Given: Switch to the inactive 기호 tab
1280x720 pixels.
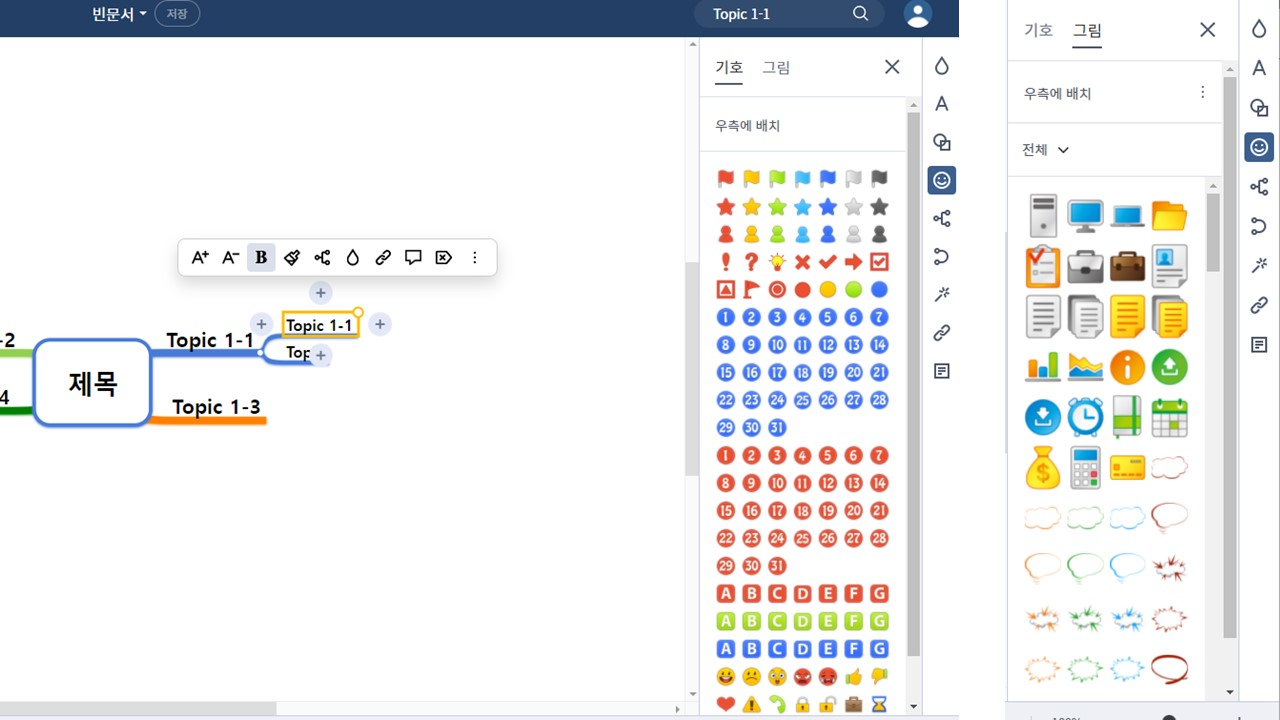Looking at the screenshot, I should click(x=1038, y=31).
